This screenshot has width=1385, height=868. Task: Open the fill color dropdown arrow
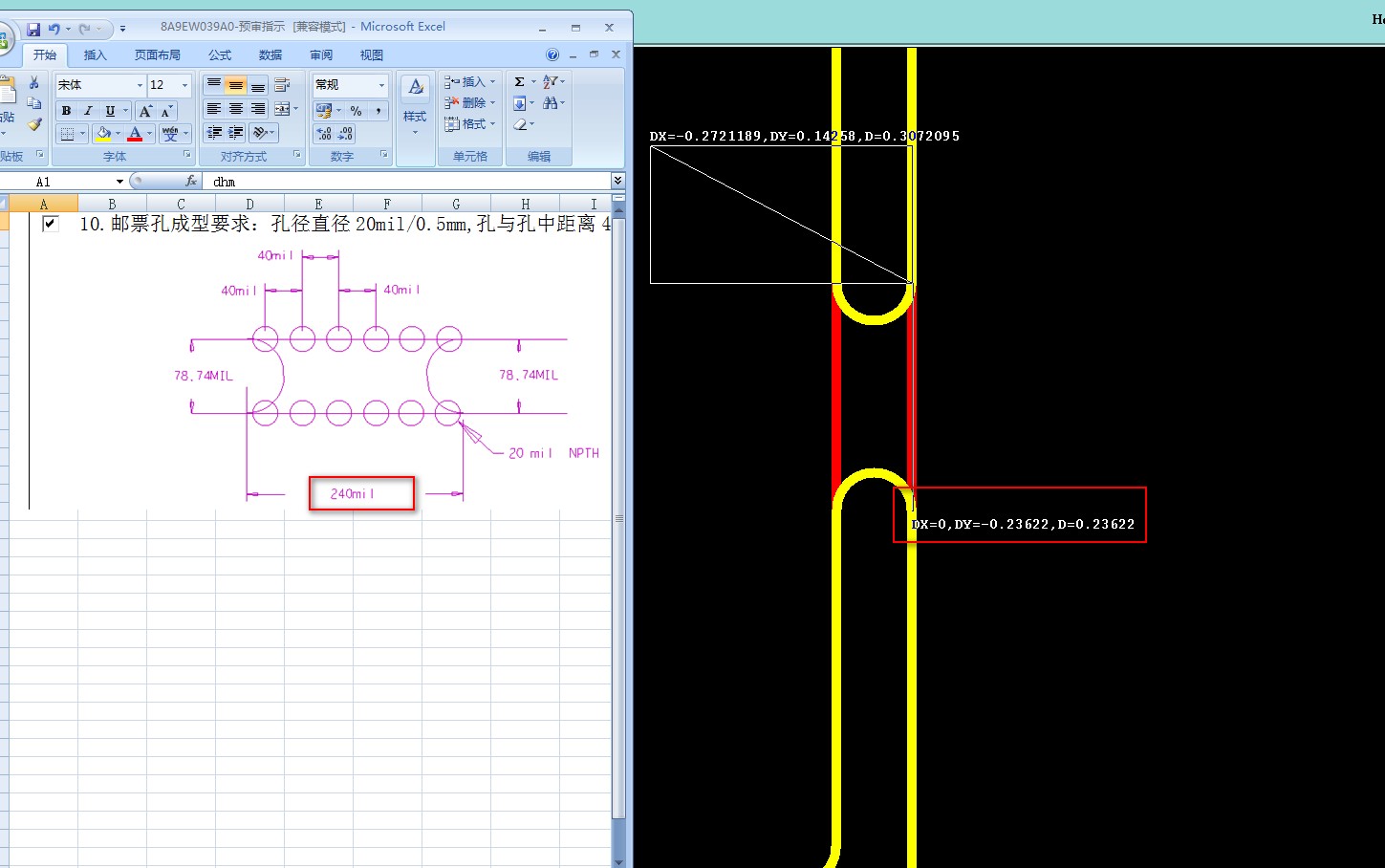click(x=119, y=134)
